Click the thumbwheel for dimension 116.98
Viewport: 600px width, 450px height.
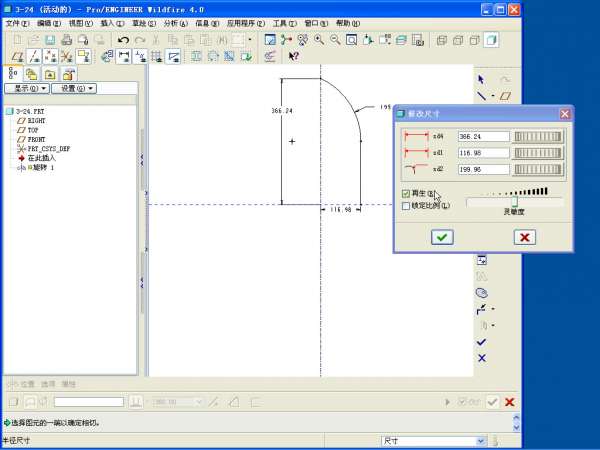click(538, 153)
